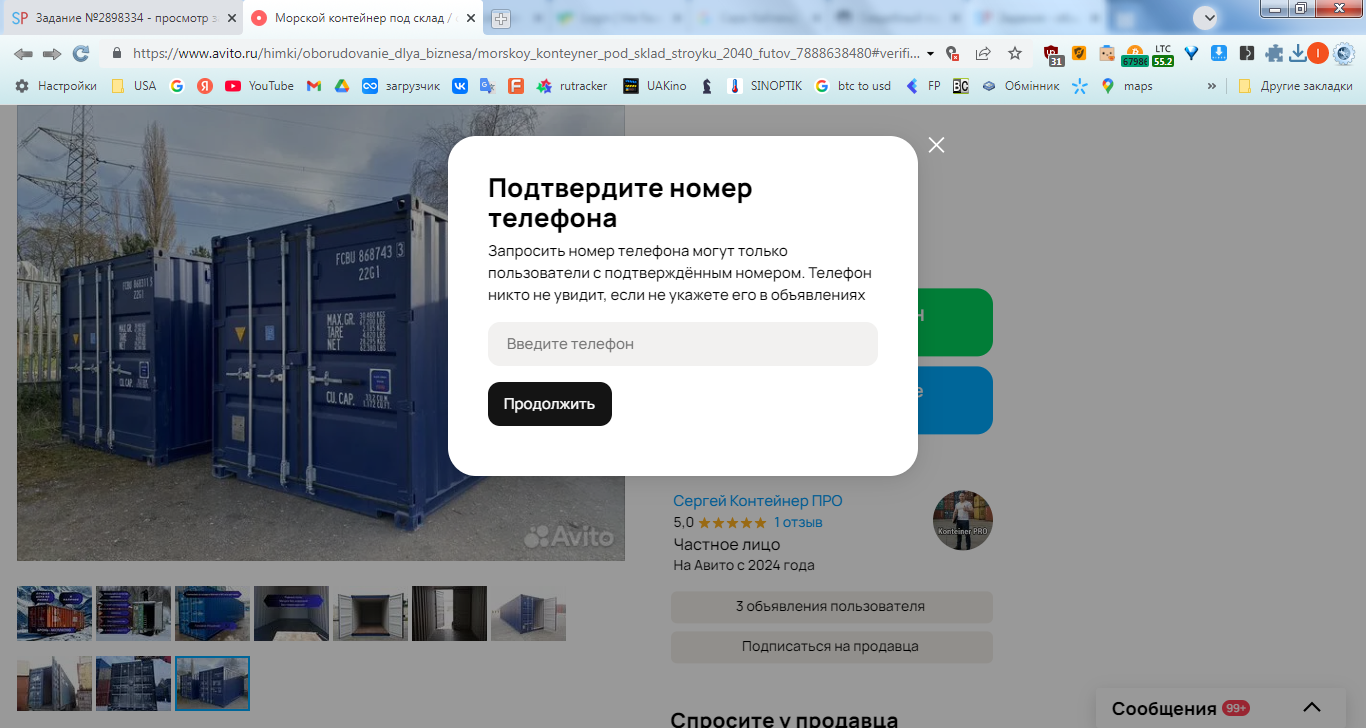Select the orange container first thumbnail
The width and height of the screenshot is (1366, 728).
coord(54,613)
